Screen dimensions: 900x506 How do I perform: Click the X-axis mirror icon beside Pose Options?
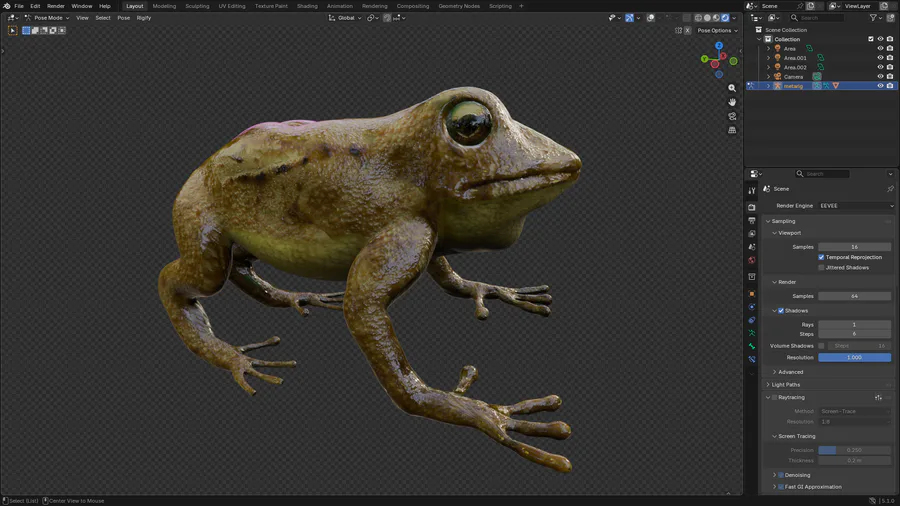point(688,30)
